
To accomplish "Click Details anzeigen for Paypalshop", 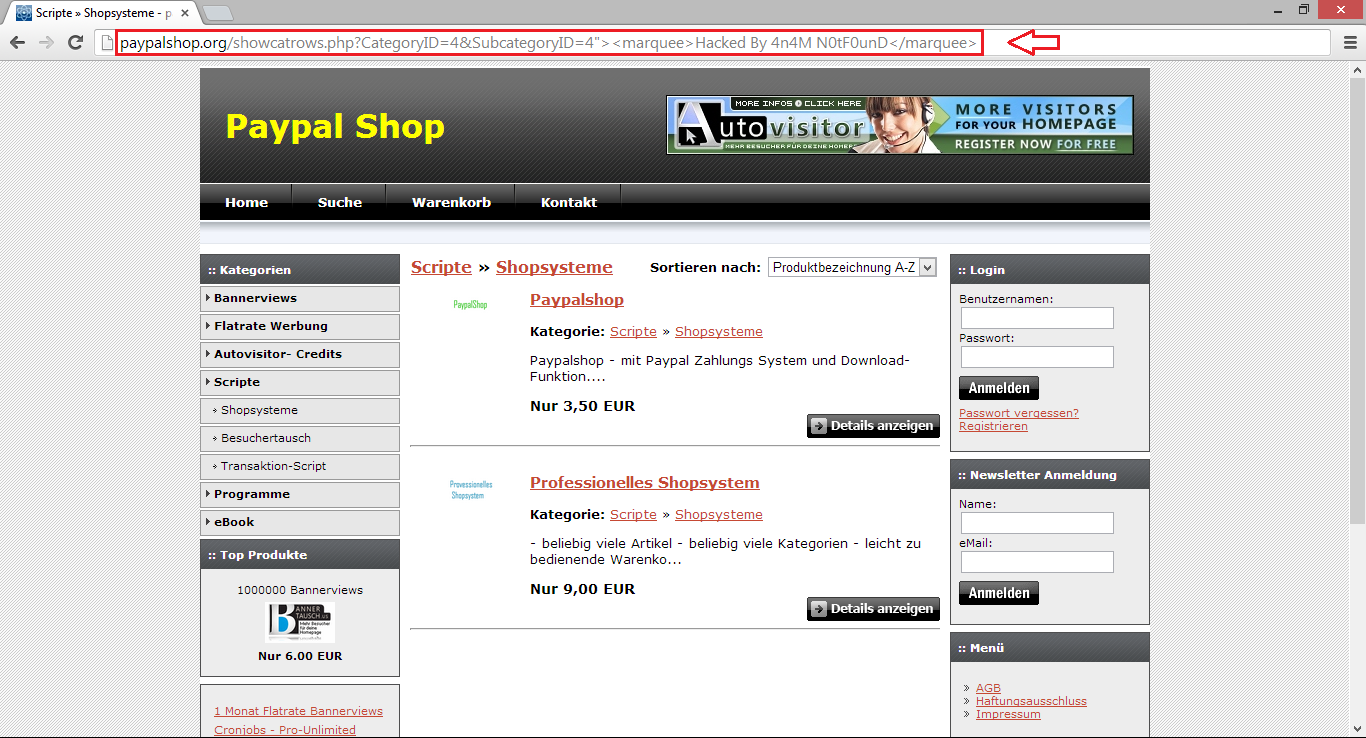I will pyautogui.click(x=873, y=426).
